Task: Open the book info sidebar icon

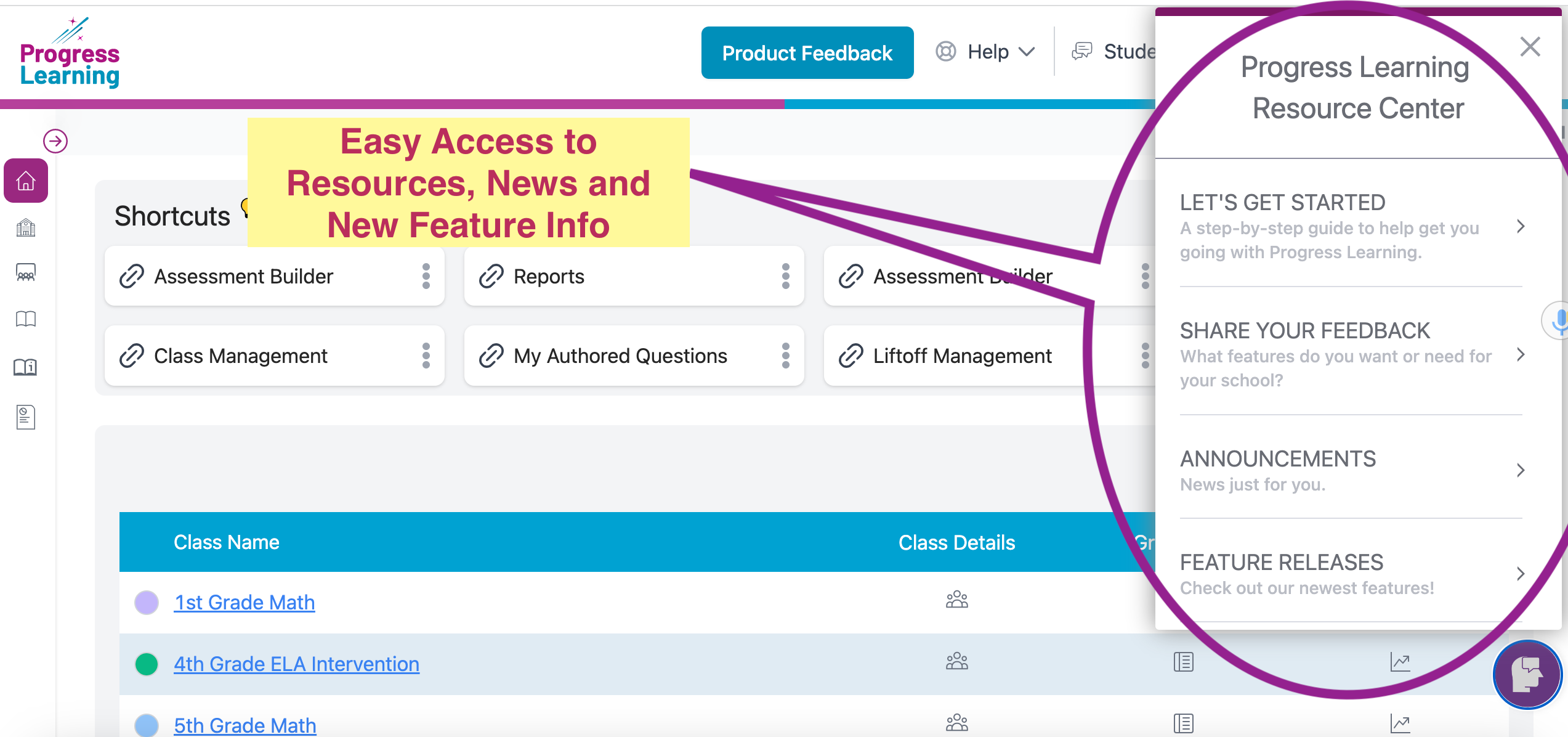Action: pyautogui.click(x=26, y=367)
